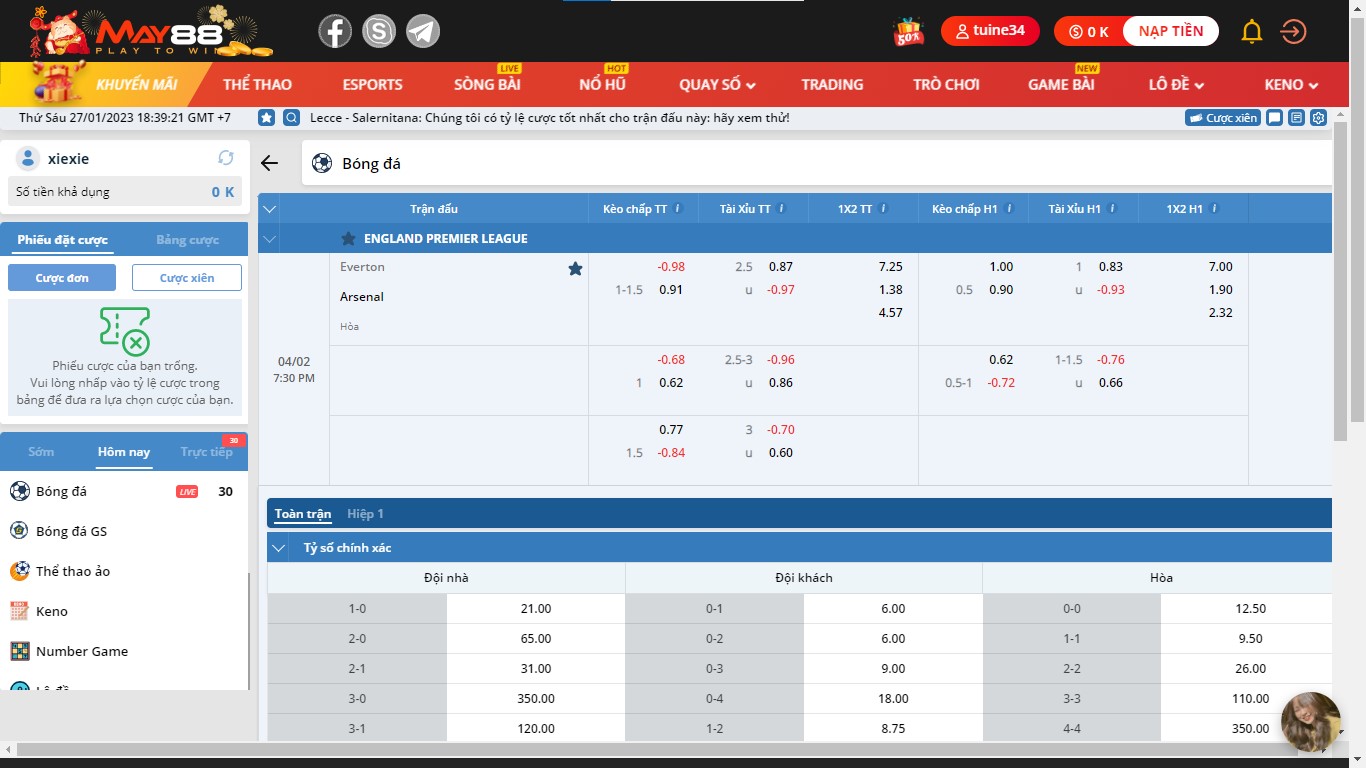1366x768 pixels.
Task: Open the live chat support avatar
Action: (1311, 722)
